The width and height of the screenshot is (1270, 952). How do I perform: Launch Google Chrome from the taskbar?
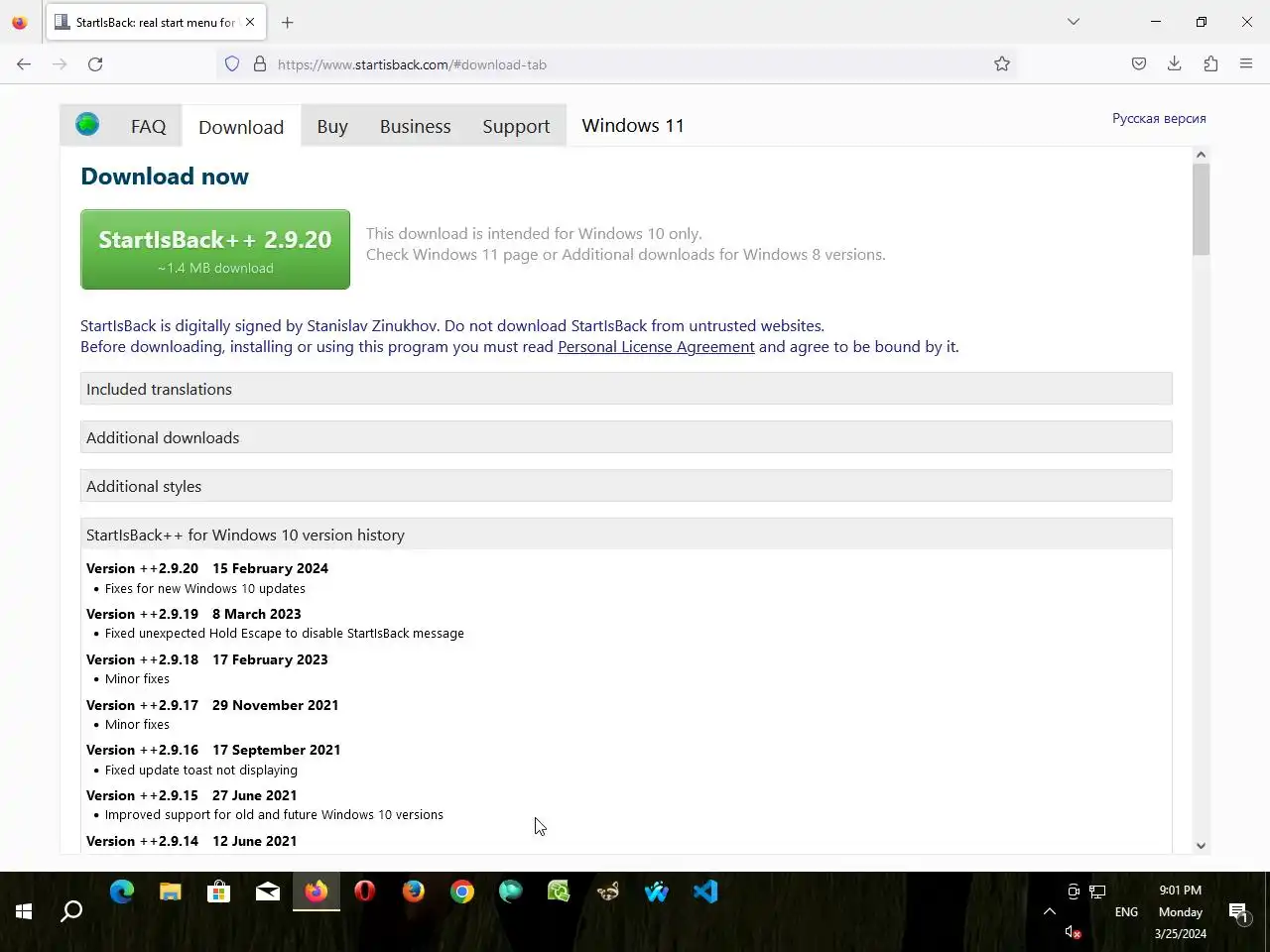point(462,892)
